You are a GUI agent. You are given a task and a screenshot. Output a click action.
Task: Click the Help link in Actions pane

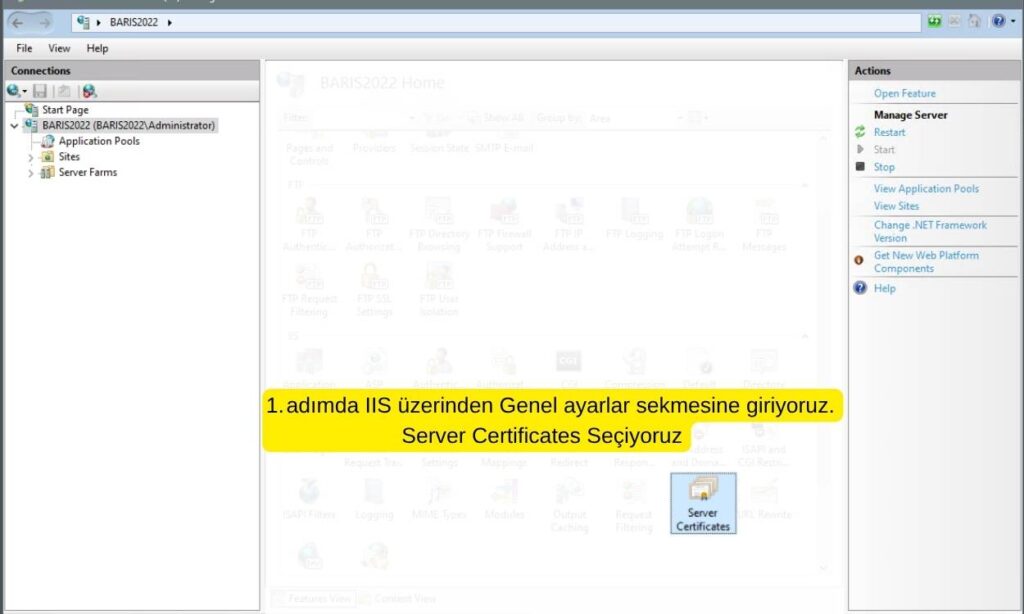pos(884,288)
